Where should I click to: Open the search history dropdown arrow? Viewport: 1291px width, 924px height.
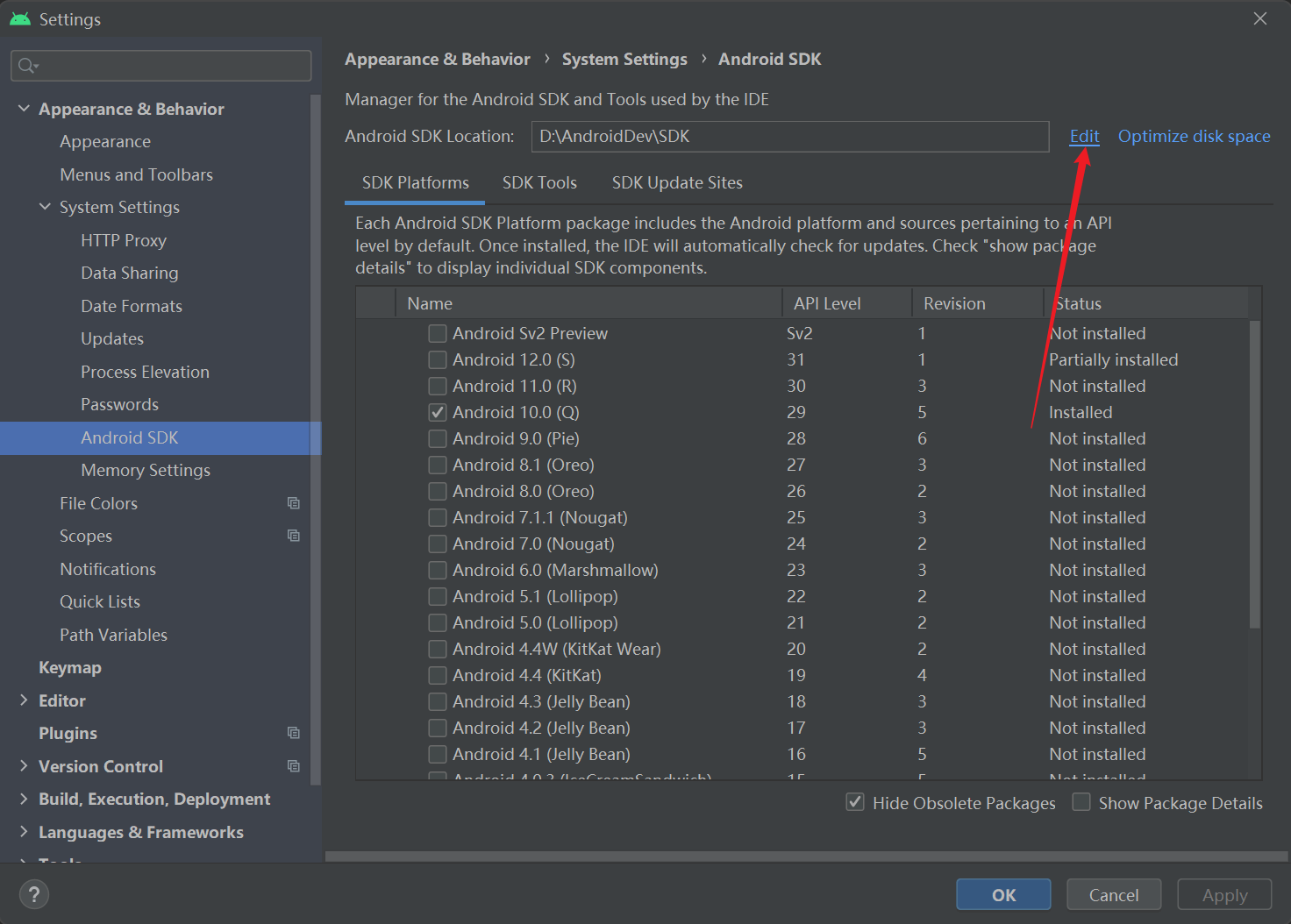tap(37, 67)
